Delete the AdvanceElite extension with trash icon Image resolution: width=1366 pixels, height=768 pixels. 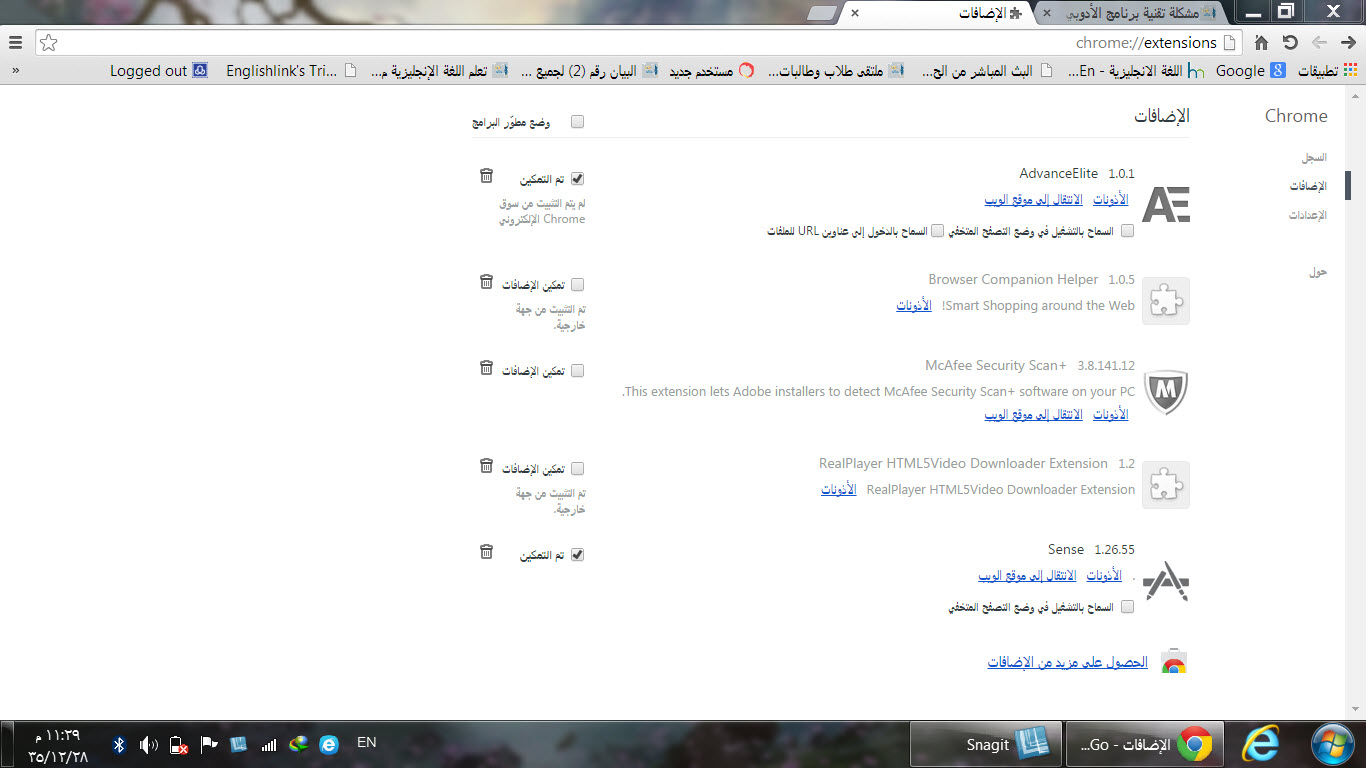click(x=486, y=176)
